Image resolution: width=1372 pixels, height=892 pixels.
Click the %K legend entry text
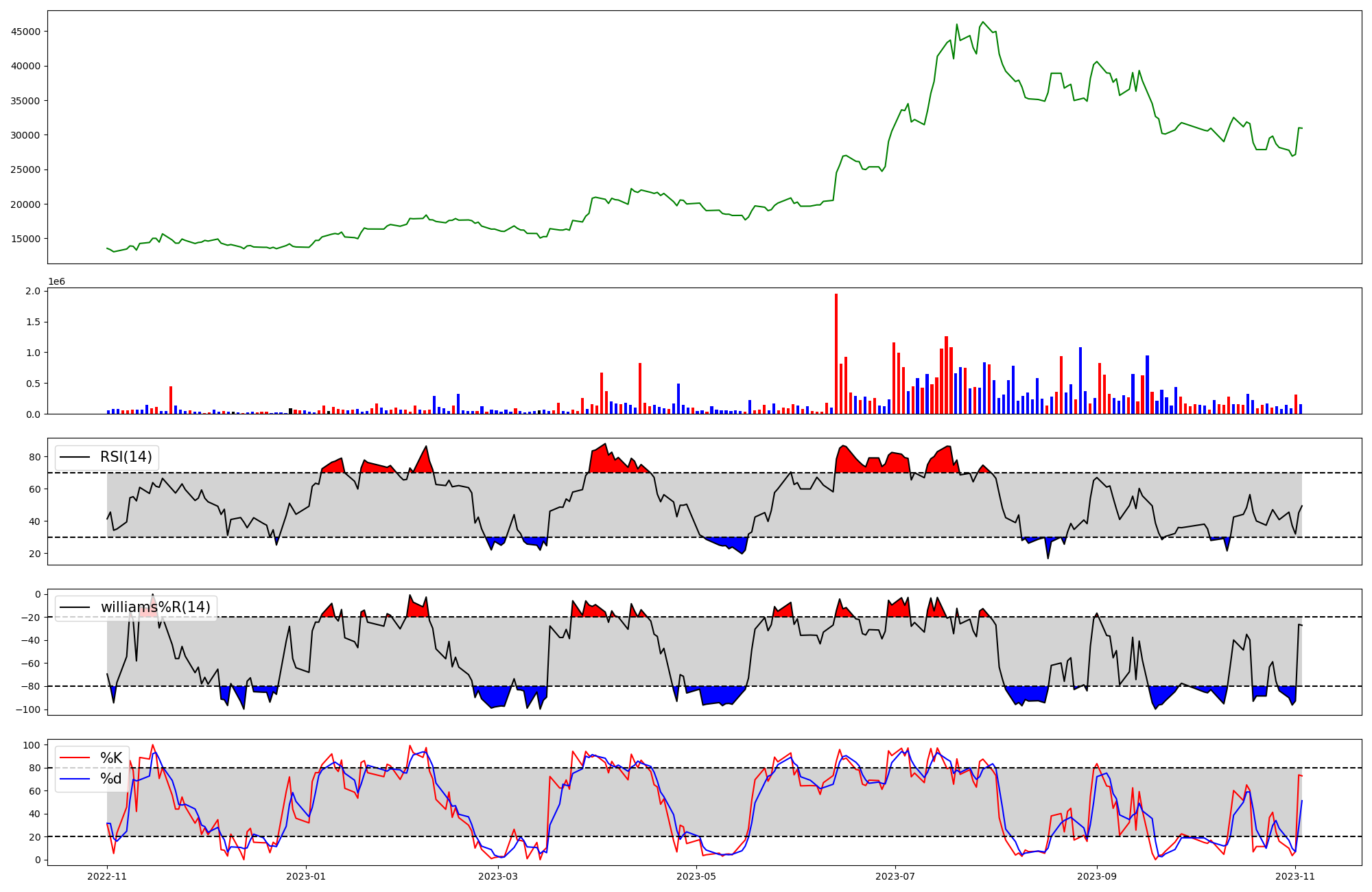point(111,758)
